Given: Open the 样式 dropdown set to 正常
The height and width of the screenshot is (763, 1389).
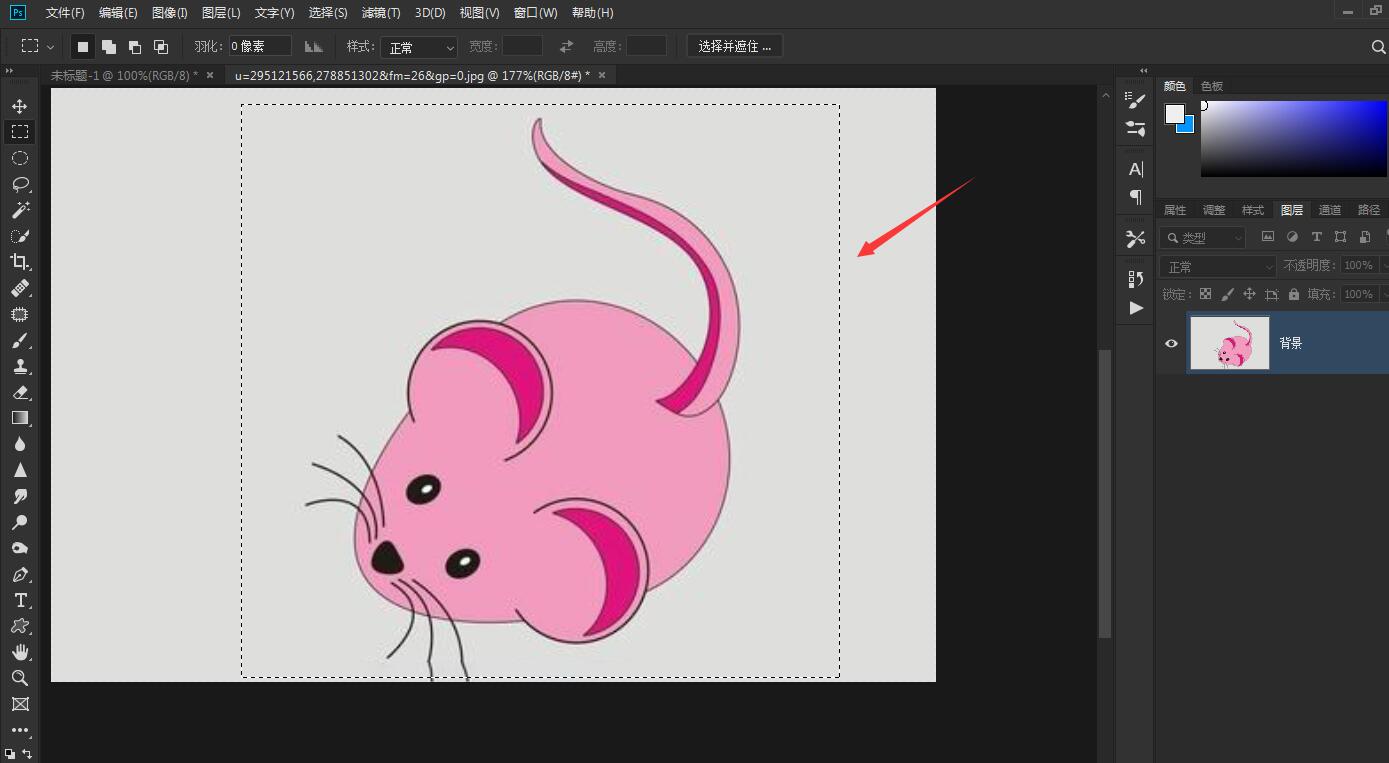Looking at the screenshot, I should click(419, 47).
